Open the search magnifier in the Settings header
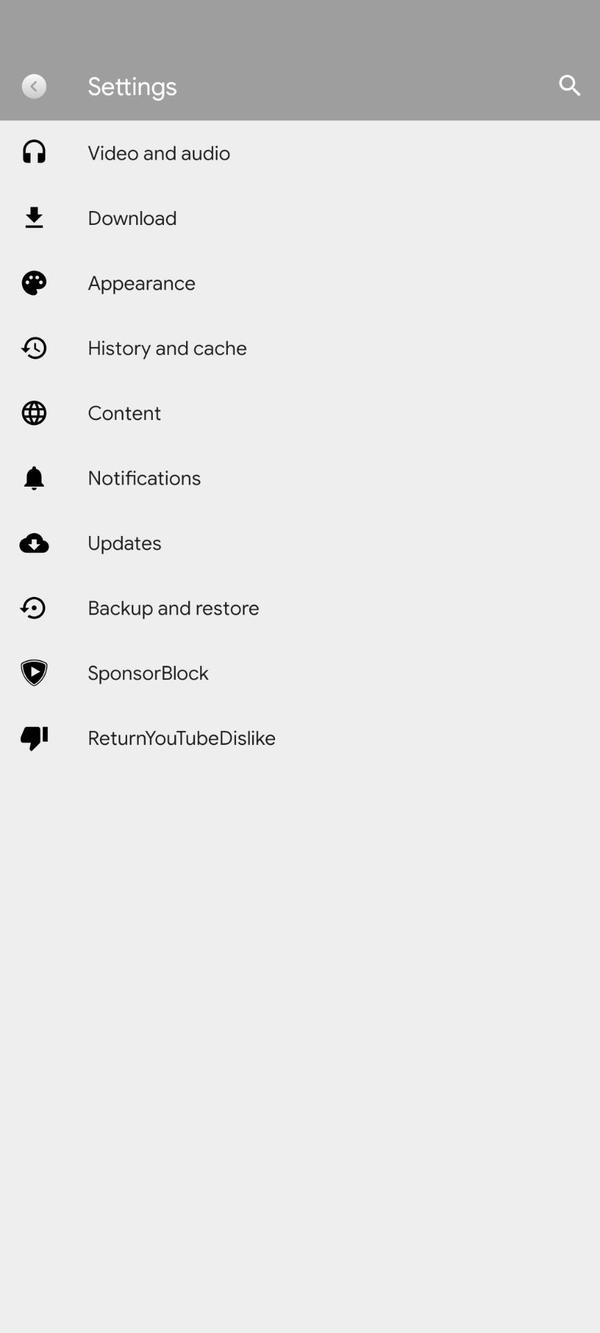 point(569,85)
